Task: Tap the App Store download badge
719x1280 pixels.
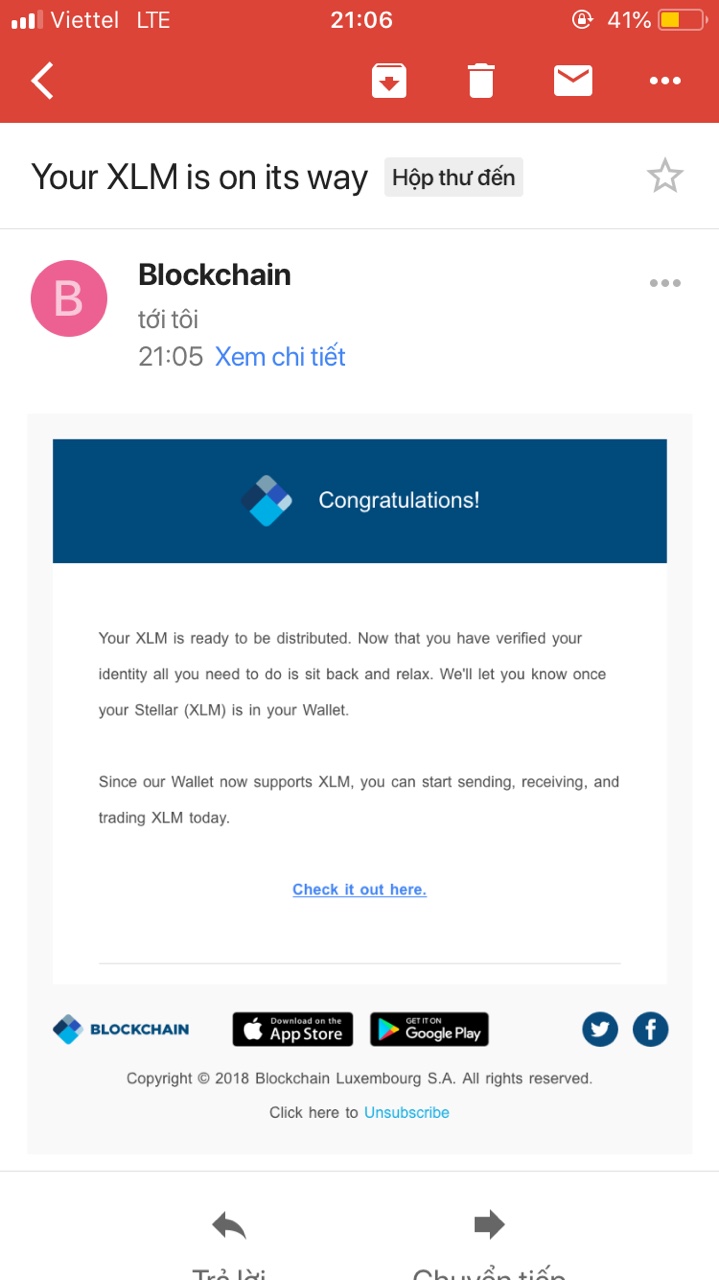Action: coord(293,1029)
